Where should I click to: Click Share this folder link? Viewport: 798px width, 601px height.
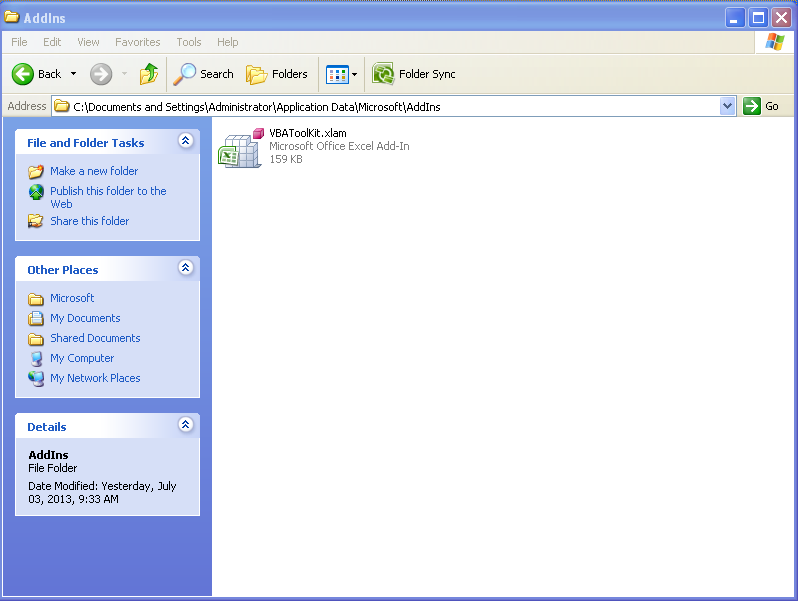[x=90, y=221]
